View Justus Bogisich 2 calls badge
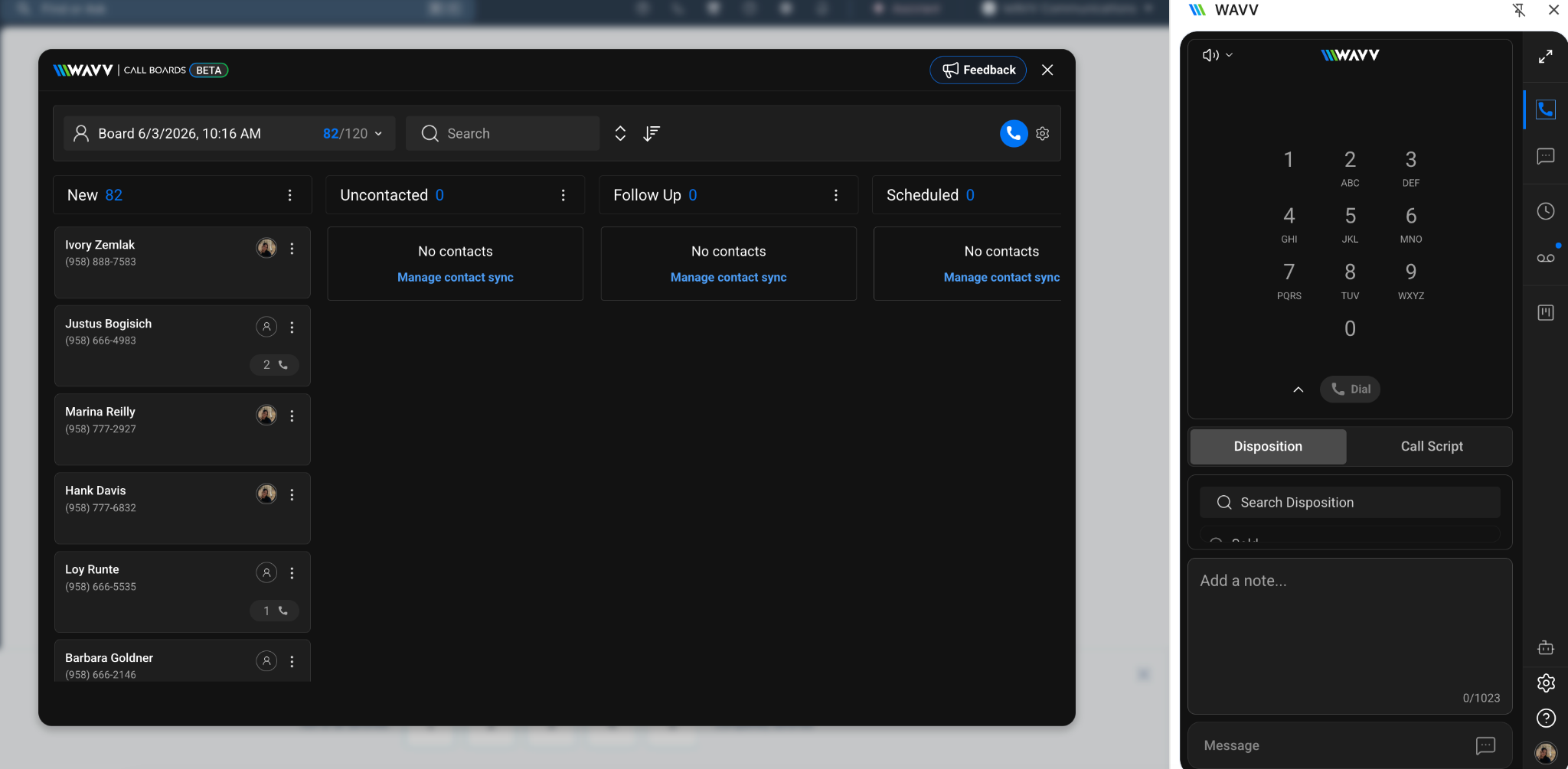Screen dimensions: 1568x769 pyautogui.click(x=274, y=365)
